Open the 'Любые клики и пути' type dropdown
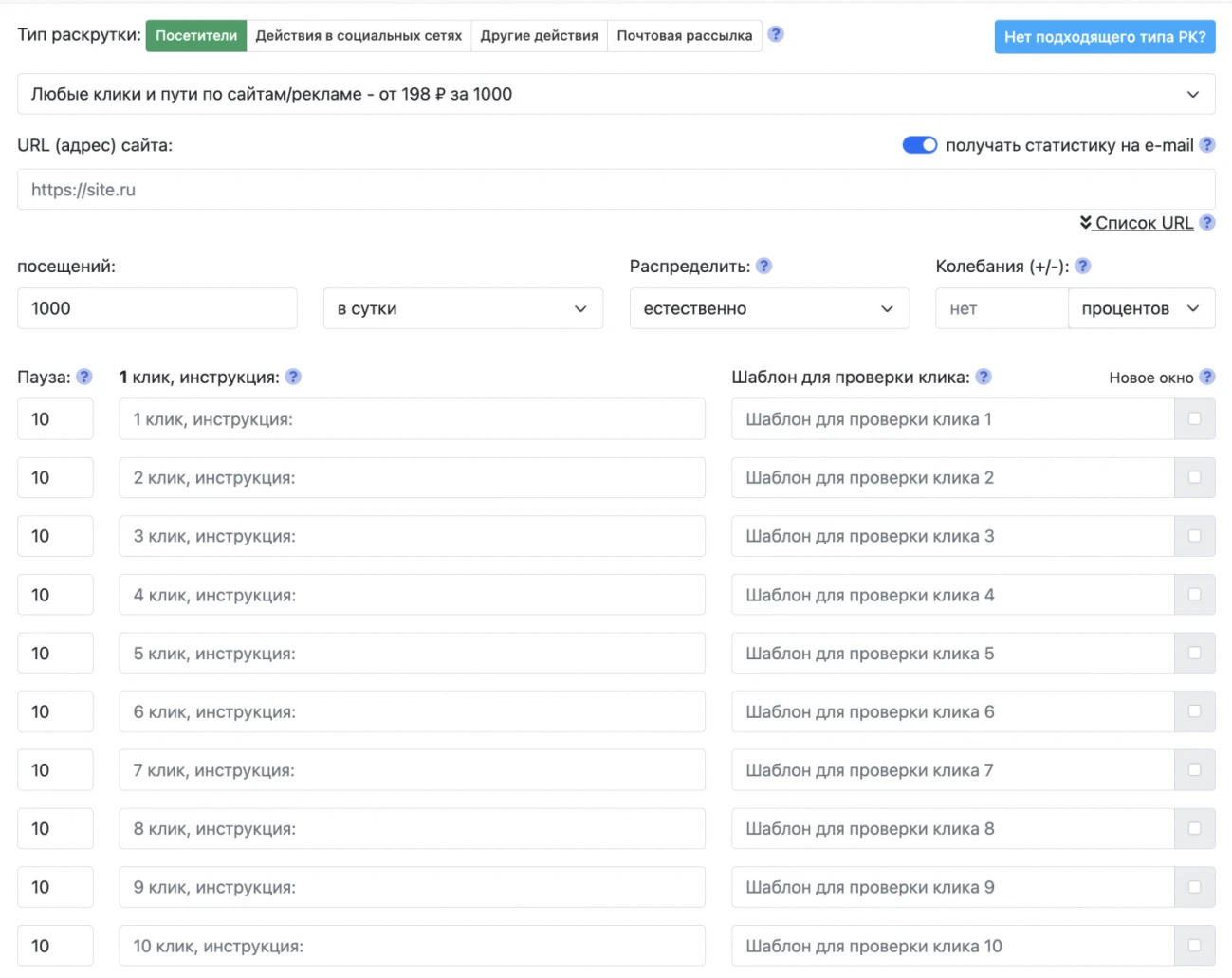1232x978 pixels. pyautogui.click(x=616, y=94)
